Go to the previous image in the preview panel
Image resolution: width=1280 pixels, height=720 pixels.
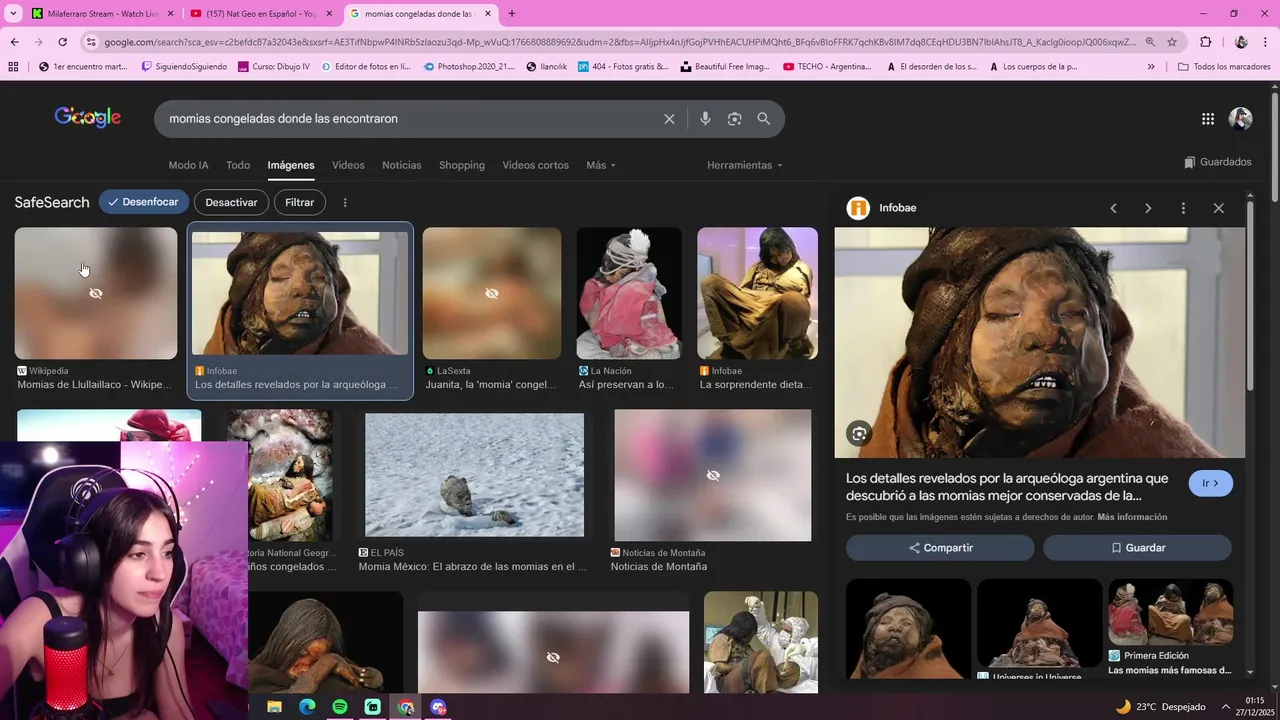click(x=1113, y=208)
